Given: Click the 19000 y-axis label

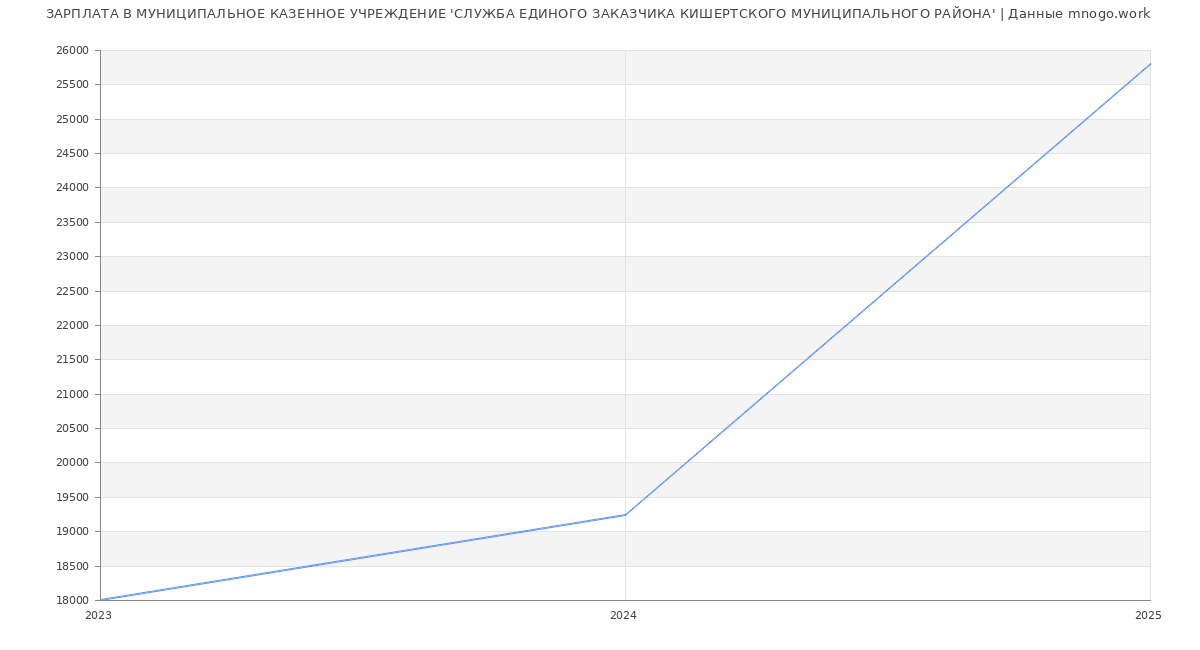Looking at the screenshot, I should tap(73, 532).
